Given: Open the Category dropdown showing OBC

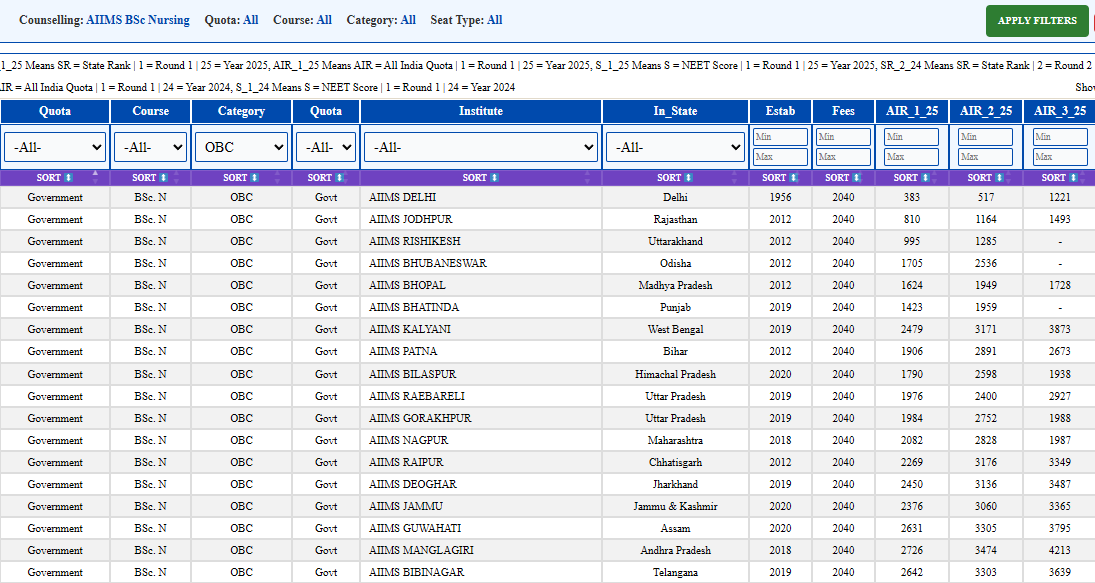Looking at the screenshot, I should 241,147.
